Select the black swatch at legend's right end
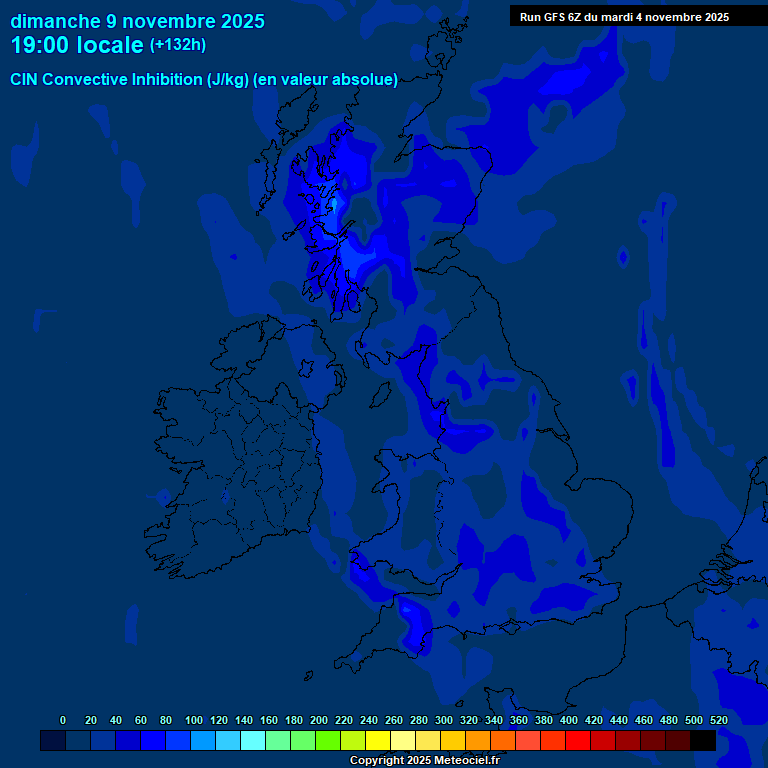The width and height of the screenshot is (768, 768). (x=703, y=741)
